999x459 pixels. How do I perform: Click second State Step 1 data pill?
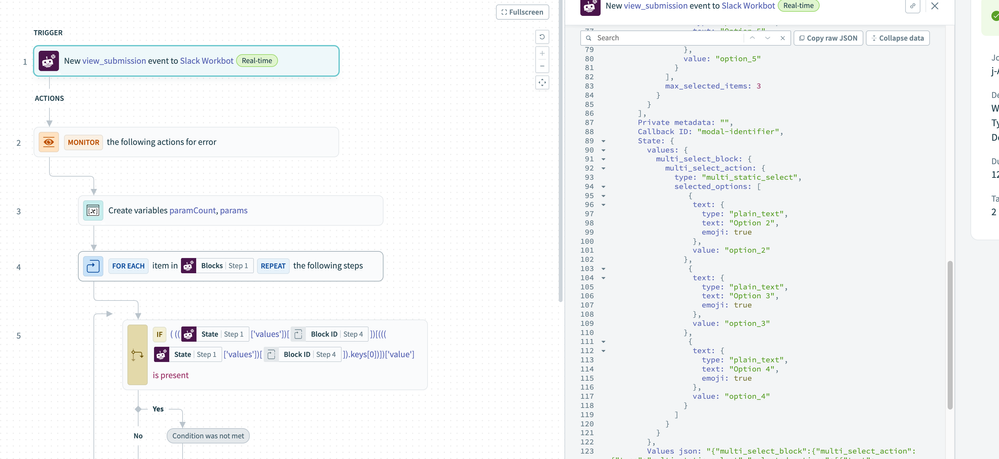pos(187,354)
